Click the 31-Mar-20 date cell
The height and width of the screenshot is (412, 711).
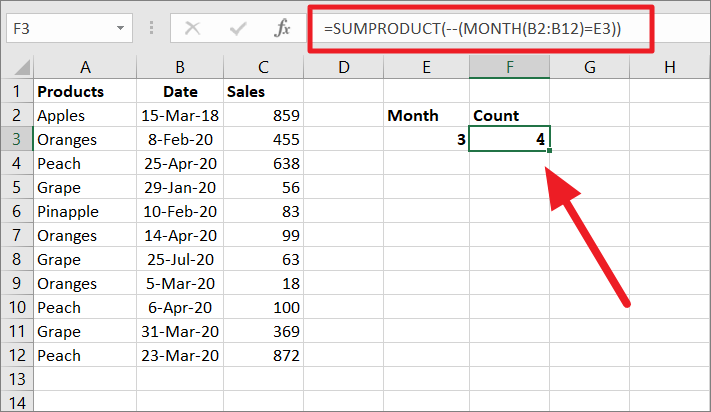click(180, 331)
